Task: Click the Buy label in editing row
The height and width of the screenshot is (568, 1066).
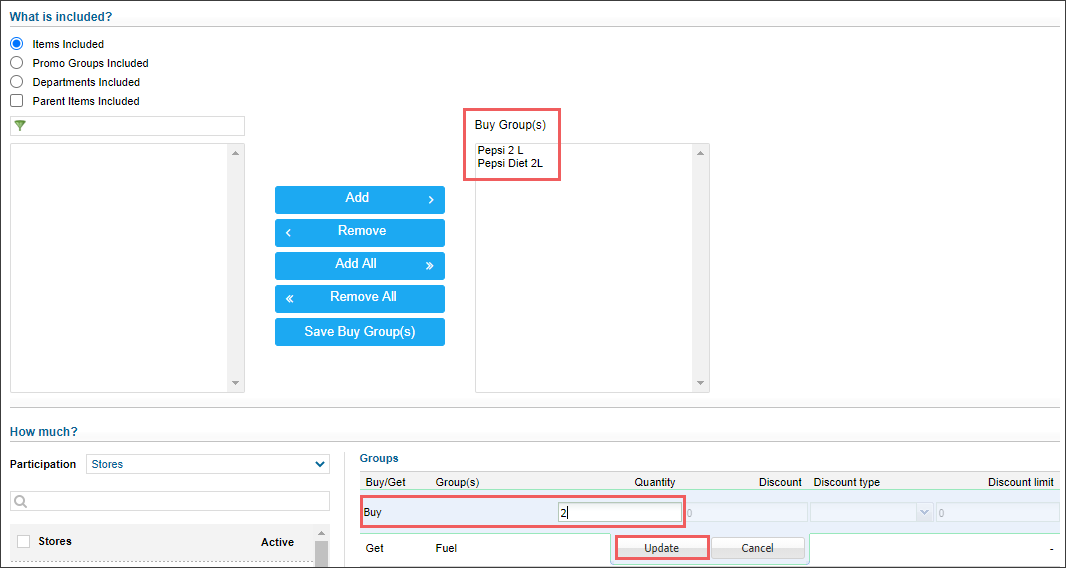Action: [x=373, y=512]
